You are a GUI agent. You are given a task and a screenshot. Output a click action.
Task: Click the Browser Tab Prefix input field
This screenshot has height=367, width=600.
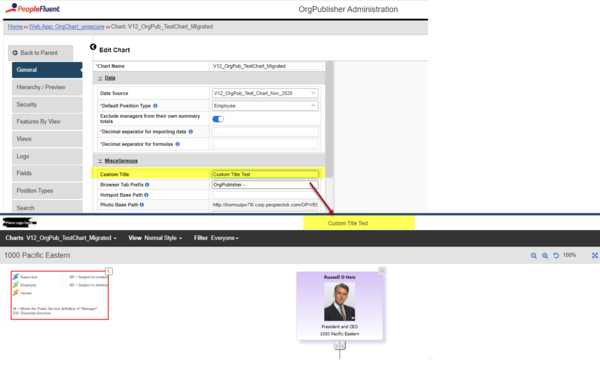click(265, 185)
